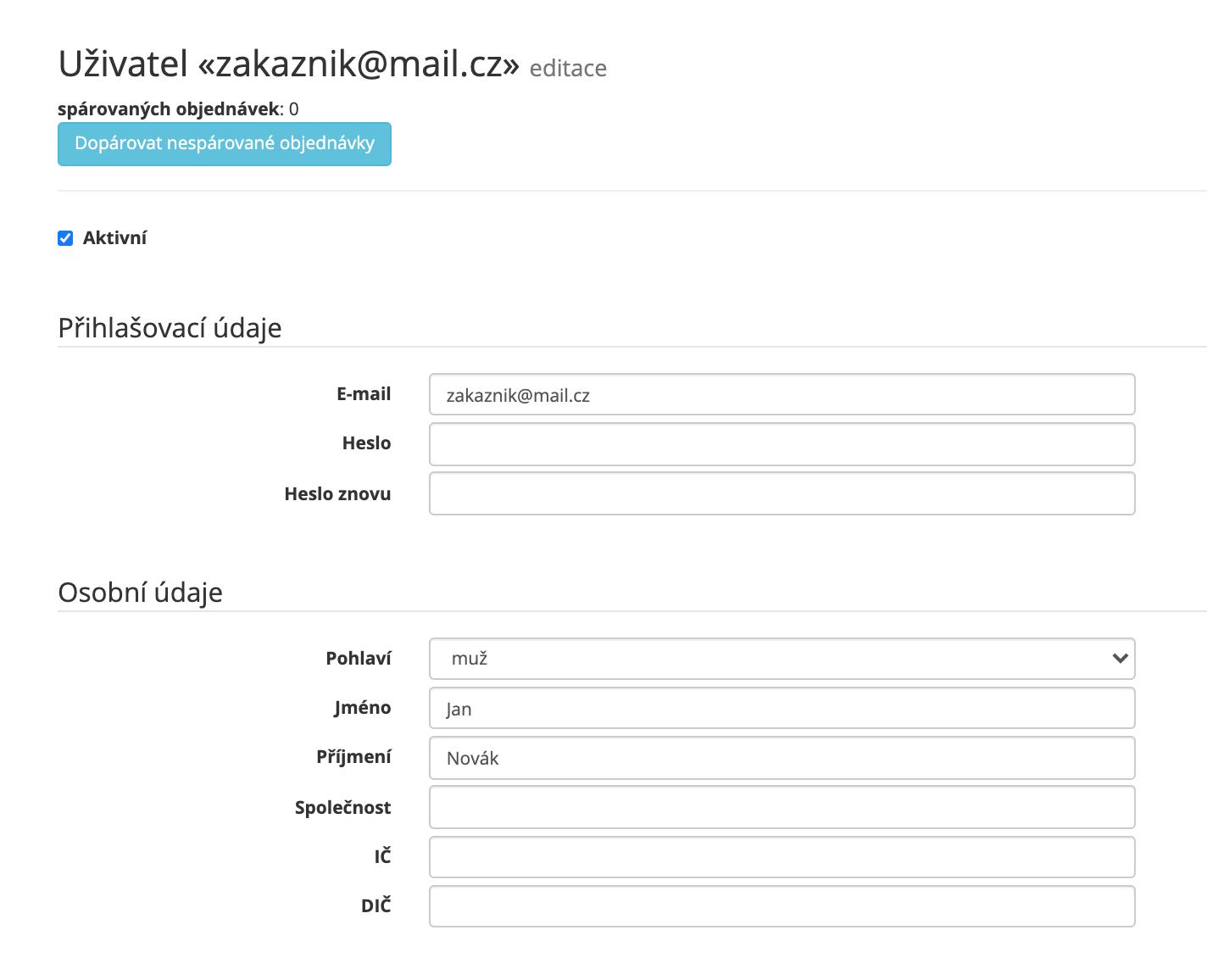Click into the IČ field

[x=781, y=857]
